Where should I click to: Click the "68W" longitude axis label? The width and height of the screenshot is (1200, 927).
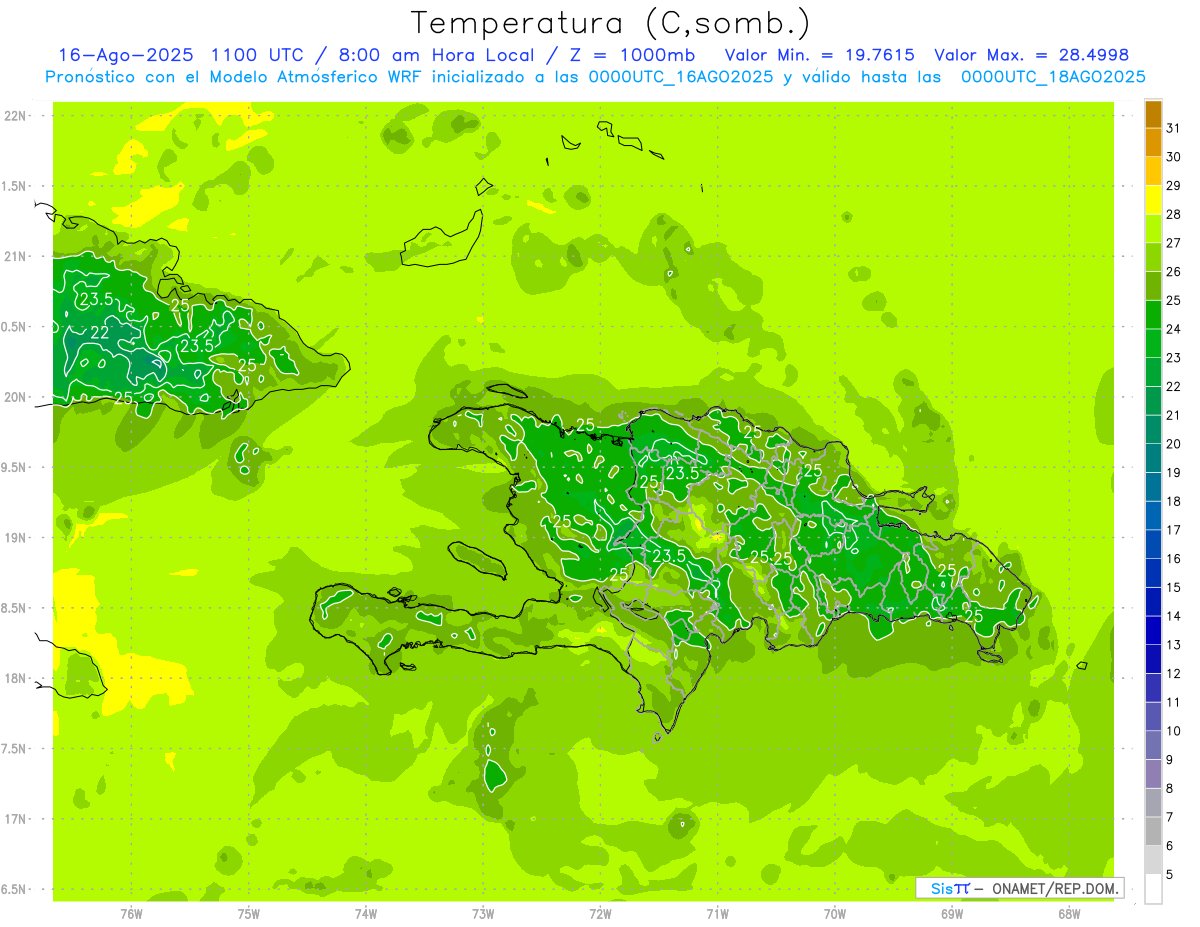coord(1069,913)
